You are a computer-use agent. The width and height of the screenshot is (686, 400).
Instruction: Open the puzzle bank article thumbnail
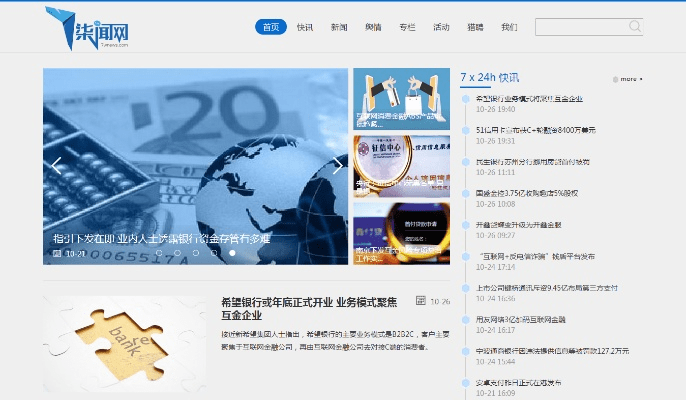125,347
